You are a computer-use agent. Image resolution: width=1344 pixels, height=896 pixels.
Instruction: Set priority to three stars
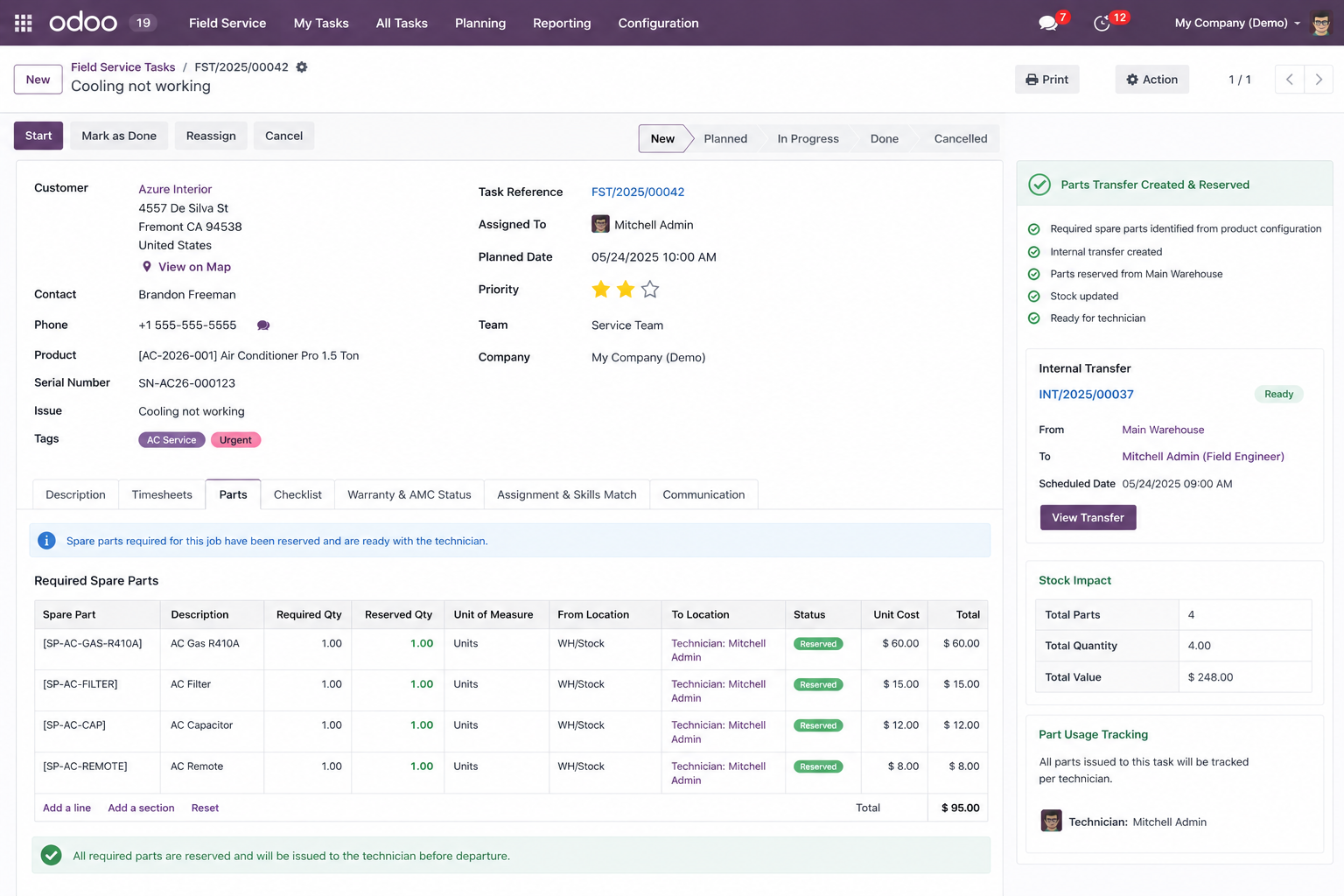point(650,290)
